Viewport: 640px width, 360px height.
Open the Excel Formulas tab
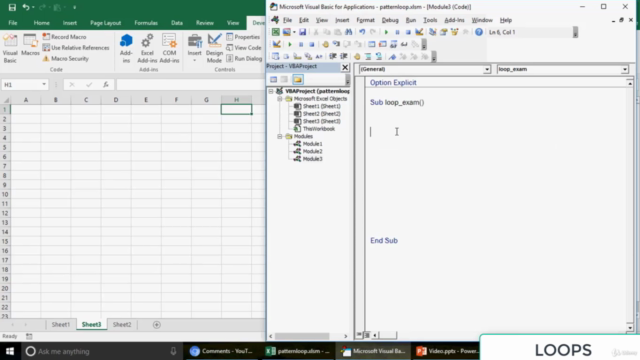point(146,23)
